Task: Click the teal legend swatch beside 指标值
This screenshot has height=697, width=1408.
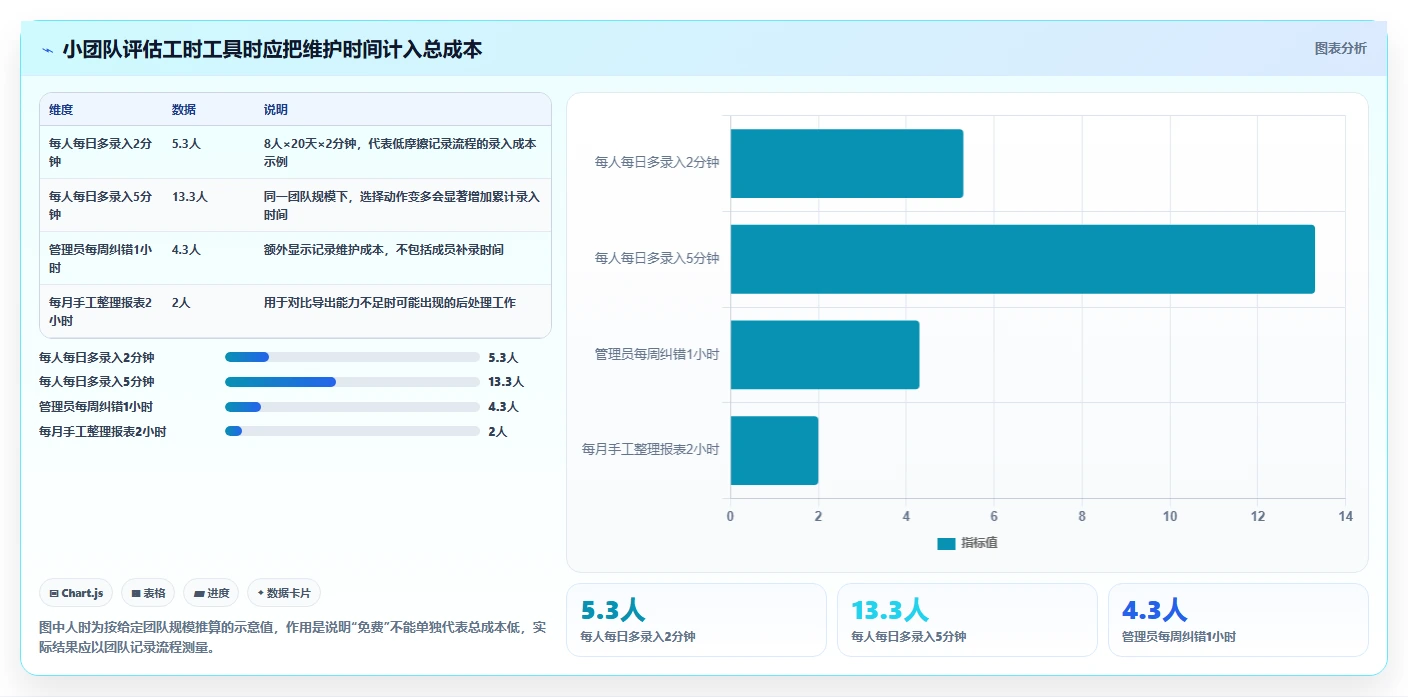Action: click(946, 543)
